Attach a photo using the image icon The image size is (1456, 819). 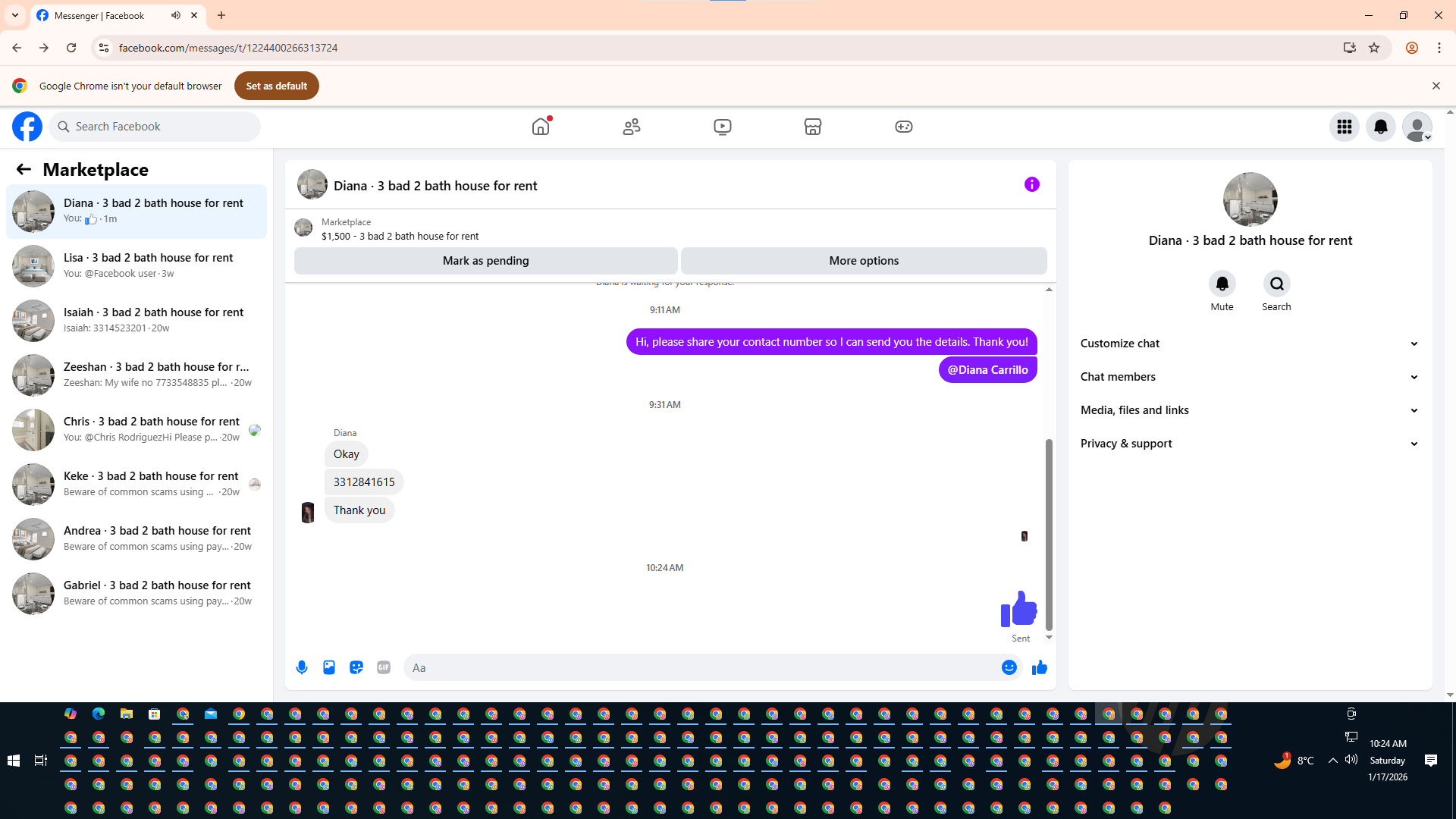(329, 667)
